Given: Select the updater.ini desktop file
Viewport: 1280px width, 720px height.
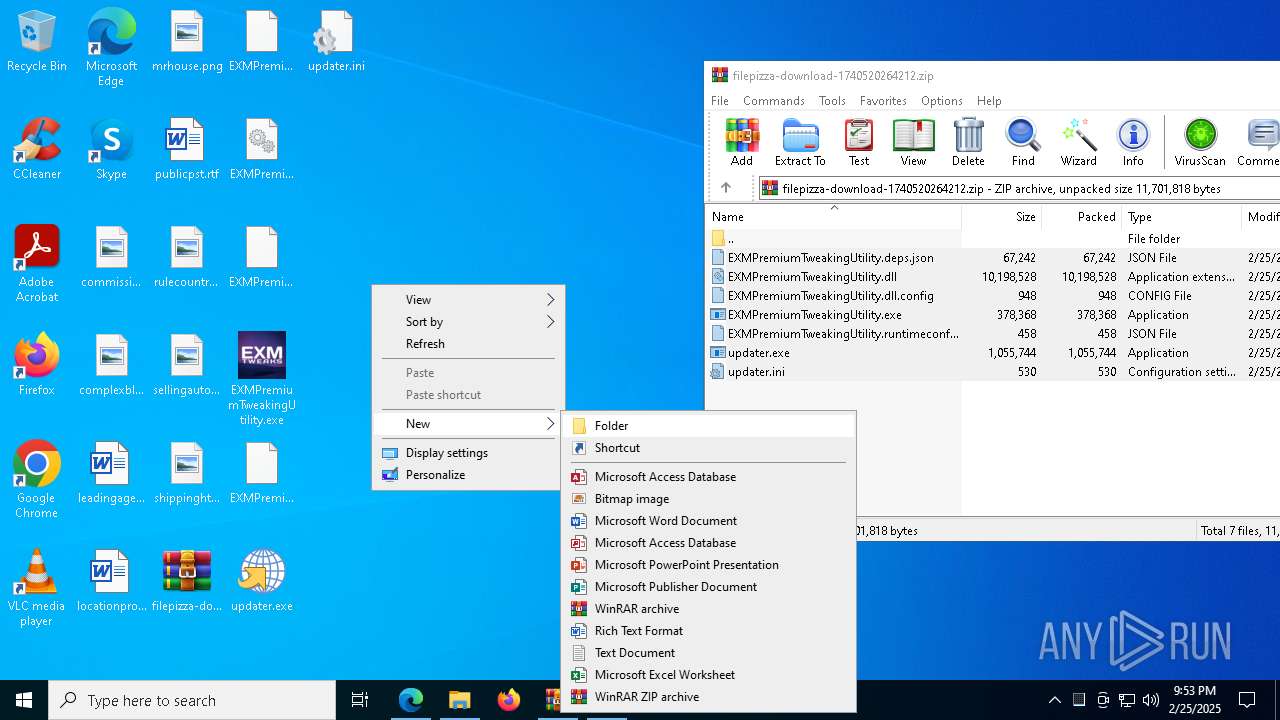Looking at the screenshot, I should click(336, 41).
